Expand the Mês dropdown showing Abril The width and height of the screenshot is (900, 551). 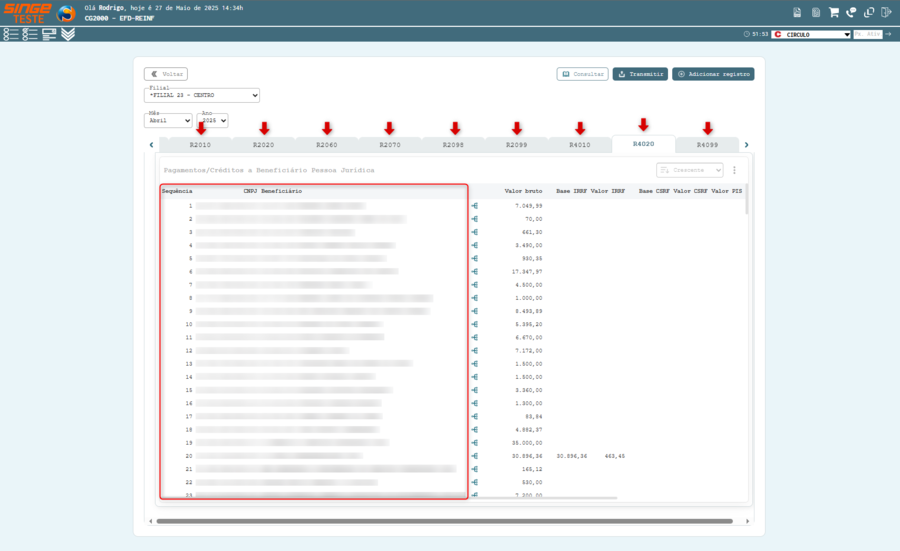(168, 121)
